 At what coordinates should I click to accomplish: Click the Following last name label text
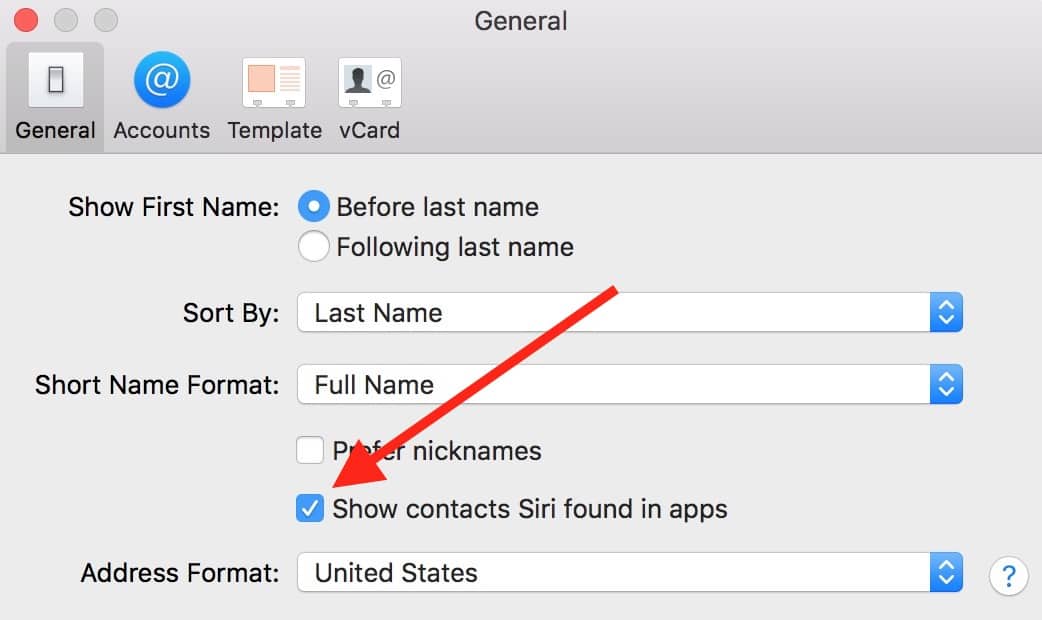[455, 247]
